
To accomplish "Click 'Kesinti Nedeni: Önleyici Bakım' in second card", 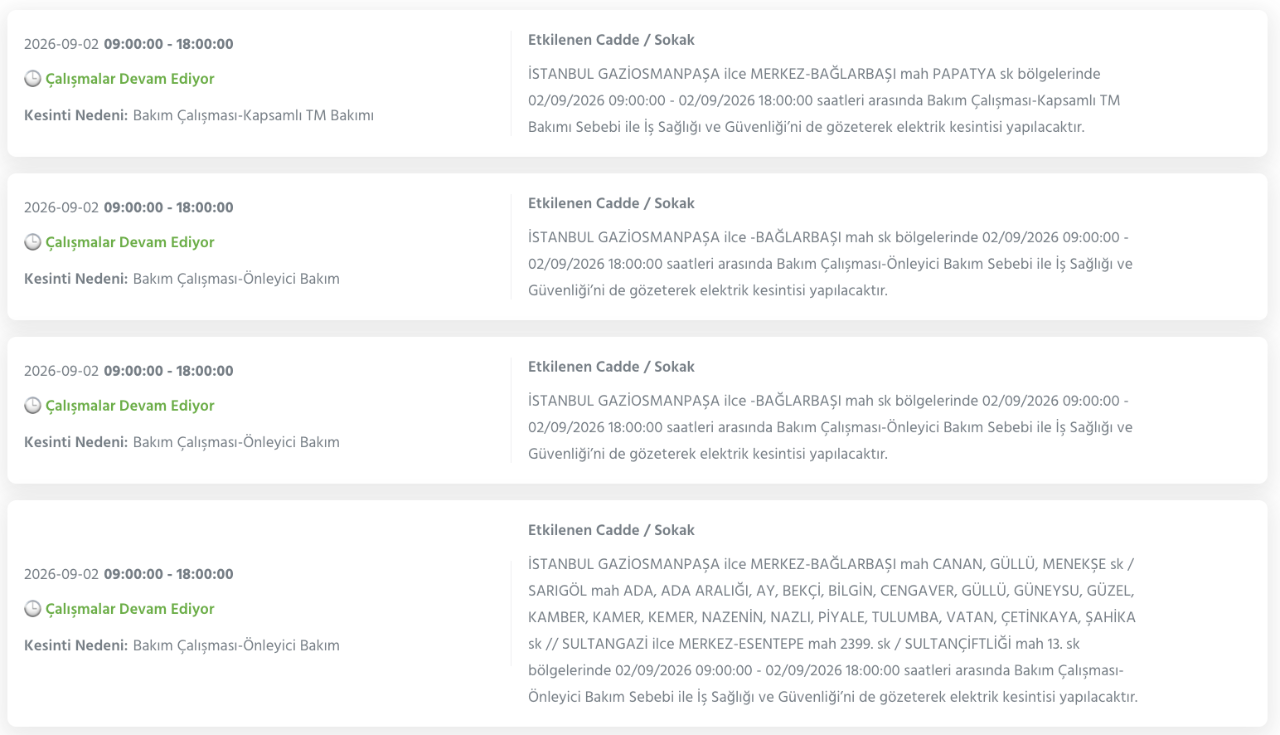I will pos(182,279).
